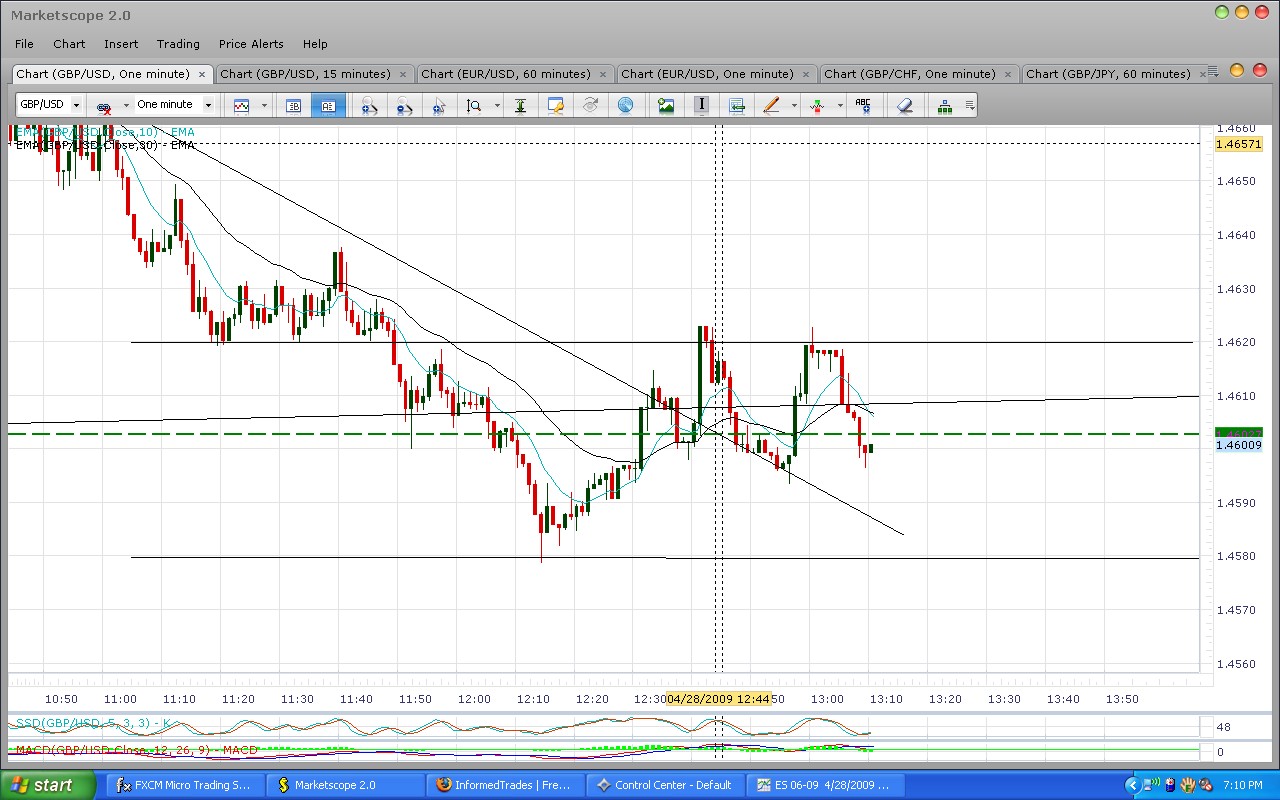Close the Chart (GBP/CHF, One minute) tab
1280x800 pixels.
(1008, 74)
